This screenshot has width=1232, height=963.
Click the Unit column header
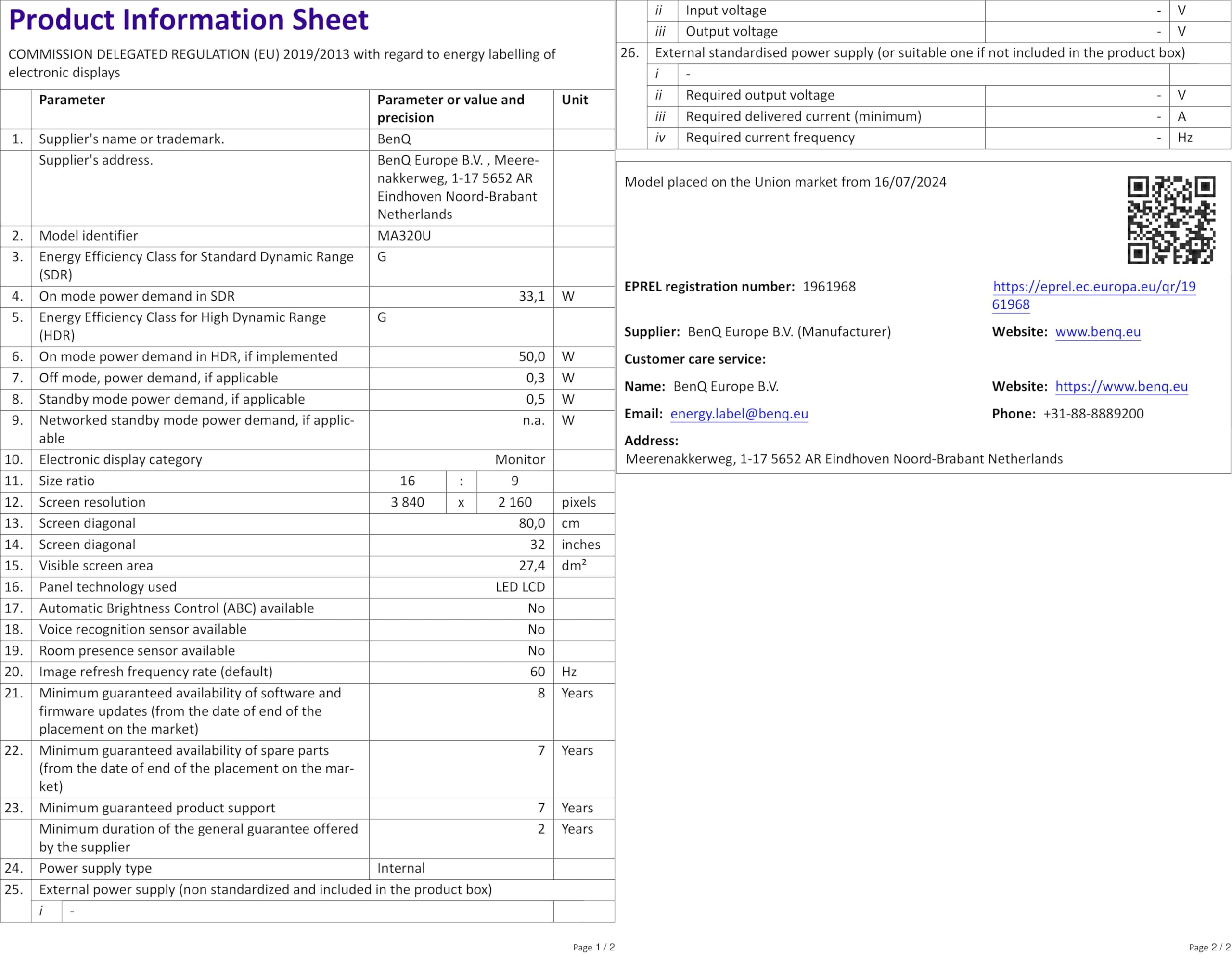pyautogui.click(x=574, y=100)
